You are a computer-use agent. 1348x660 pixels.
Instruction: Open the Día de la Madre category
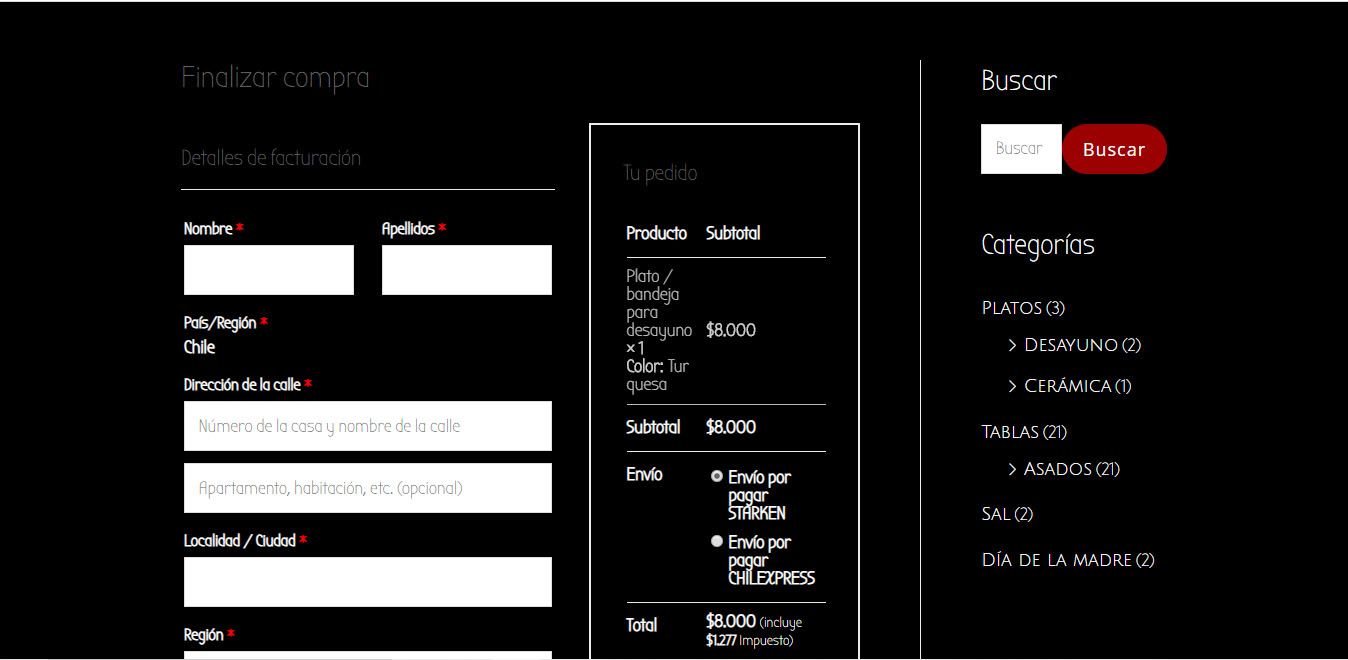(1057, 560)
